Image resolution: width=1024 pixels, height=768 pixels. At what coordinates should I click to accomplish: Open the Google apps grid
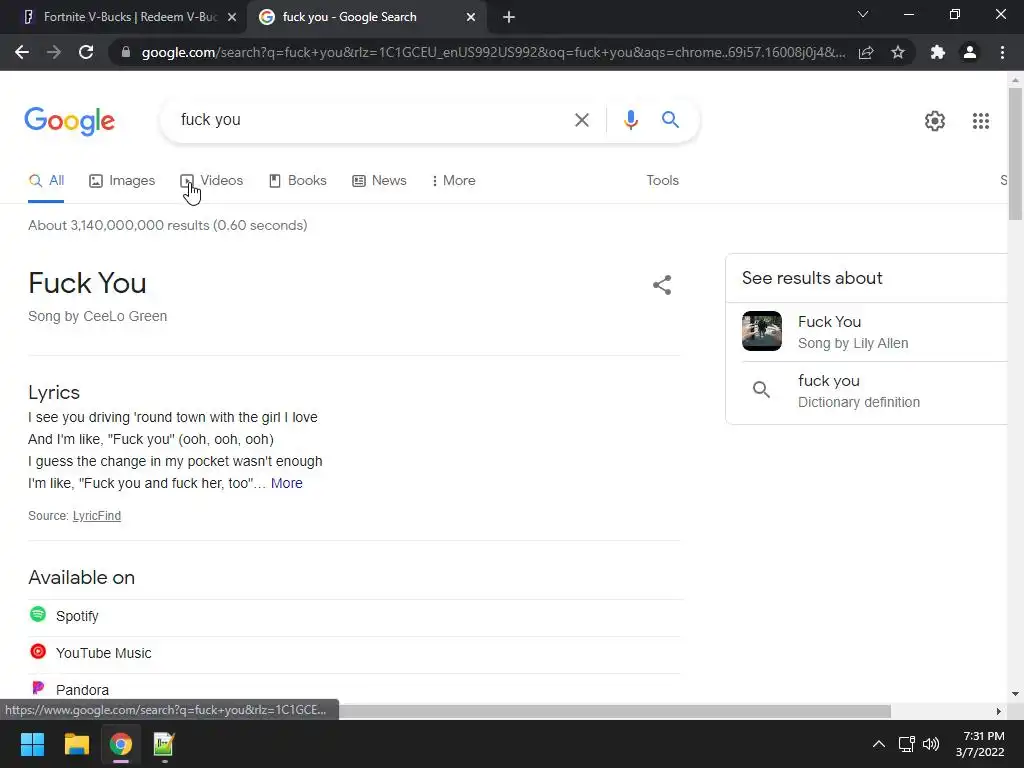[x=981, y=121]
